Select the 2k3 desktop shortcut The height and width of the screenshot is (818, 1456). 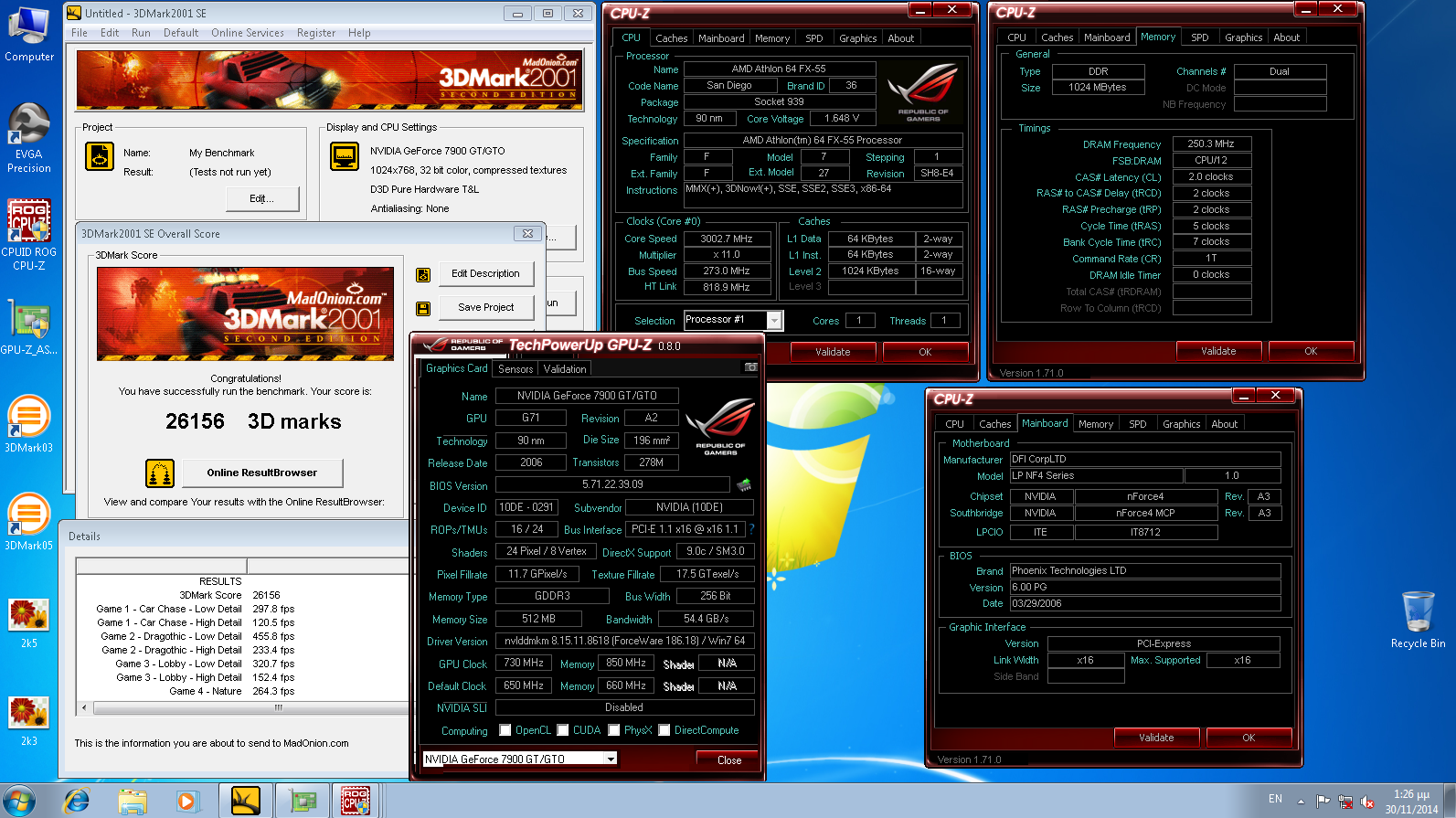pos(29,720)
